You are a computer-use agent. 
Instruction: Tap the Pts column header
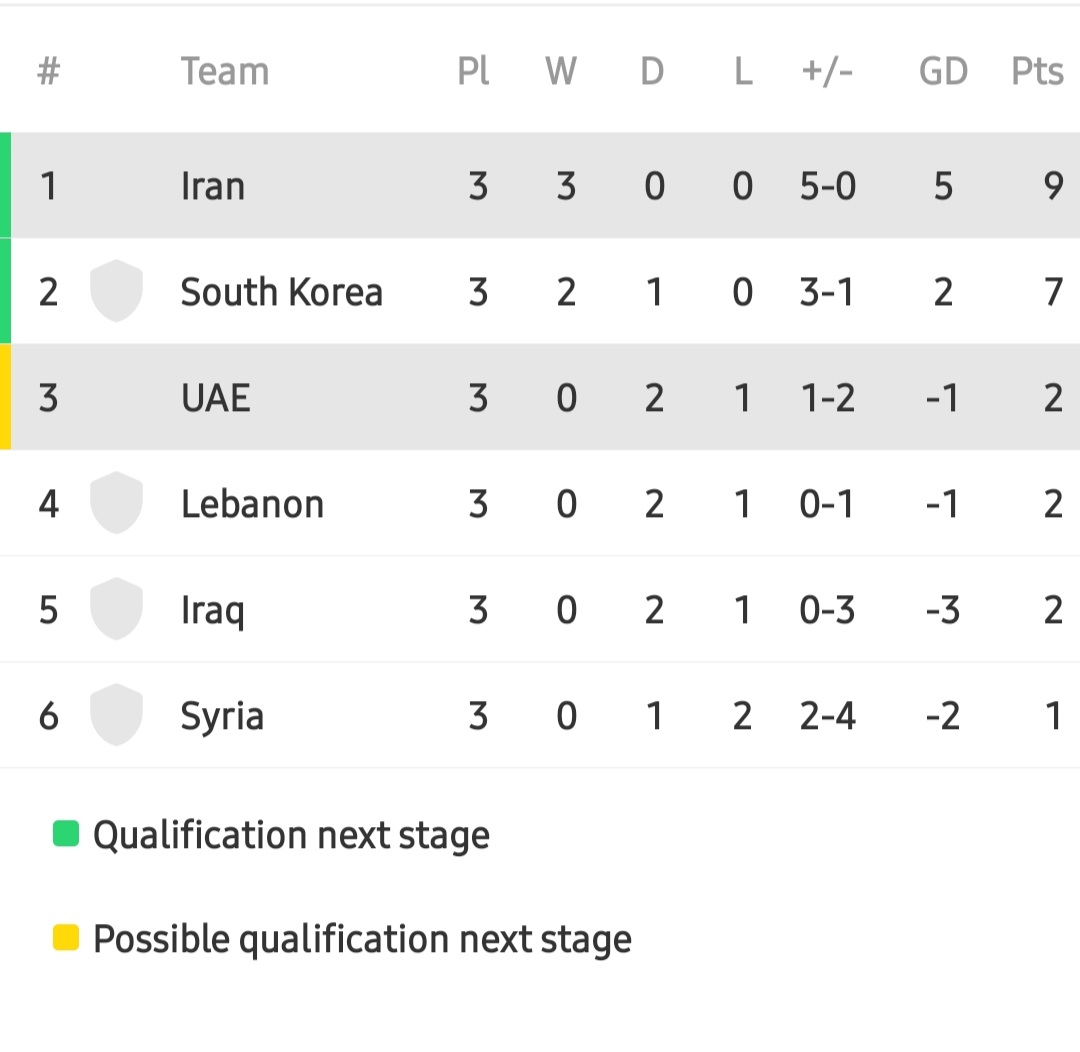click(1037, 72)
